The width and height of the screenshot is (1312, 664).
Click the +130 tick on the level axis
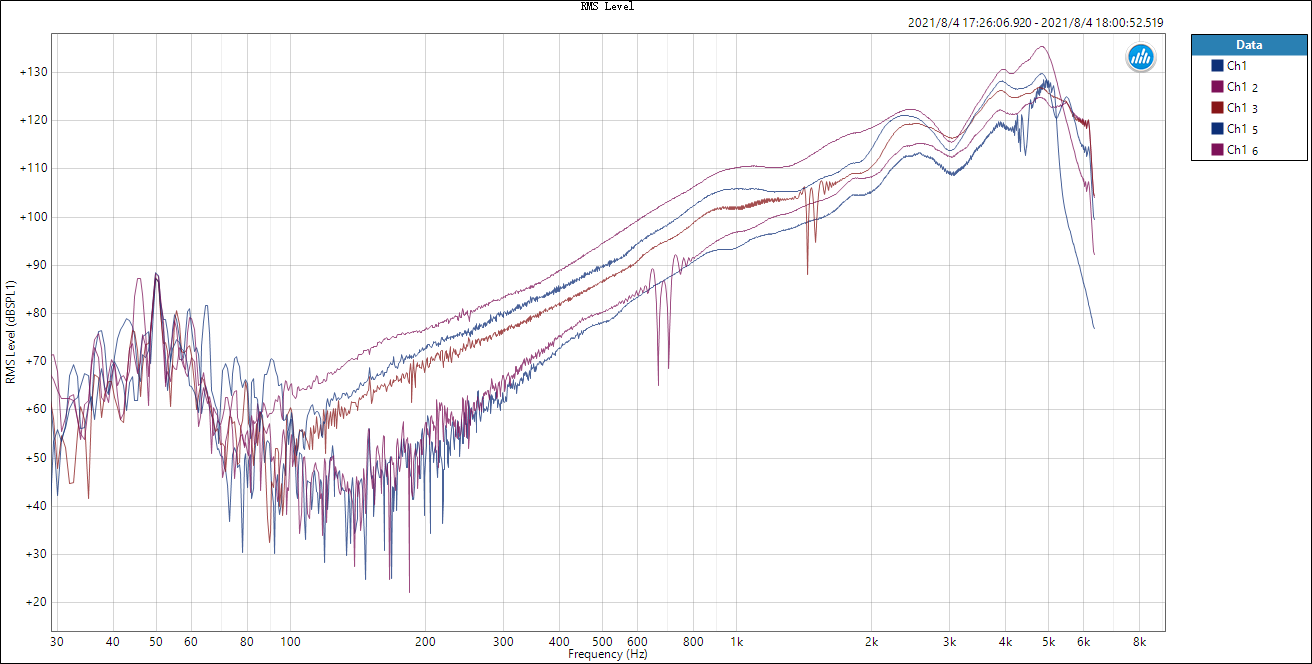click(x=34, y=73)
